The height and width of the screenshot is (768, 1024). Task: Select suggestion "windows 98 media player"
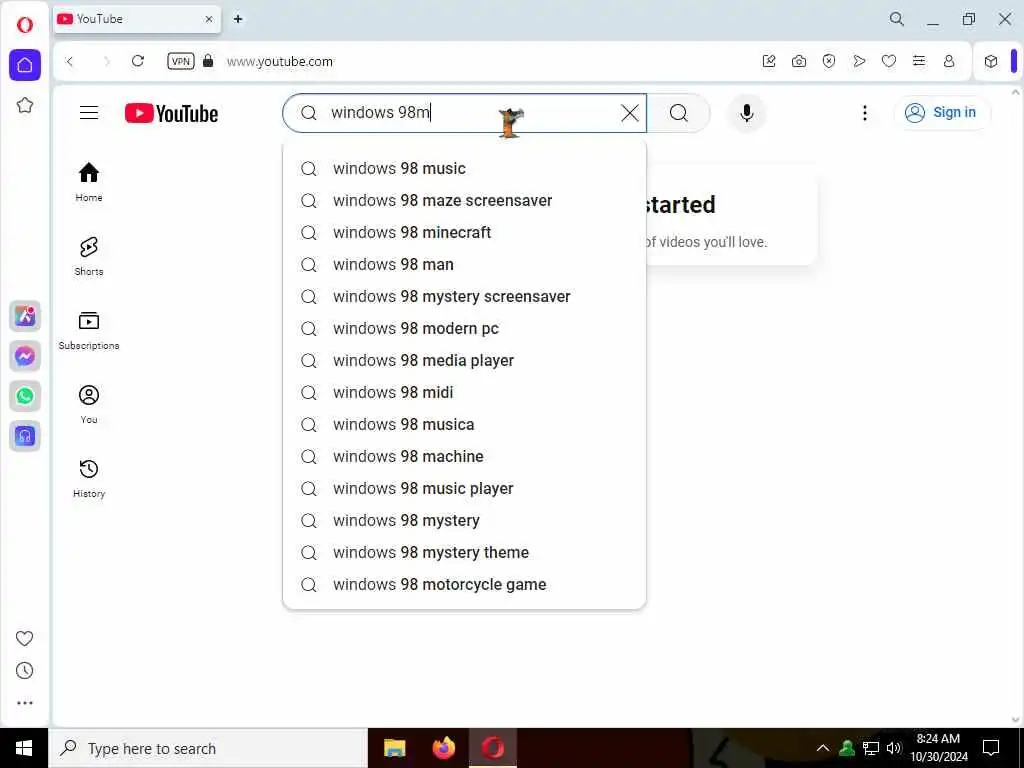click(x=464, y=360)
